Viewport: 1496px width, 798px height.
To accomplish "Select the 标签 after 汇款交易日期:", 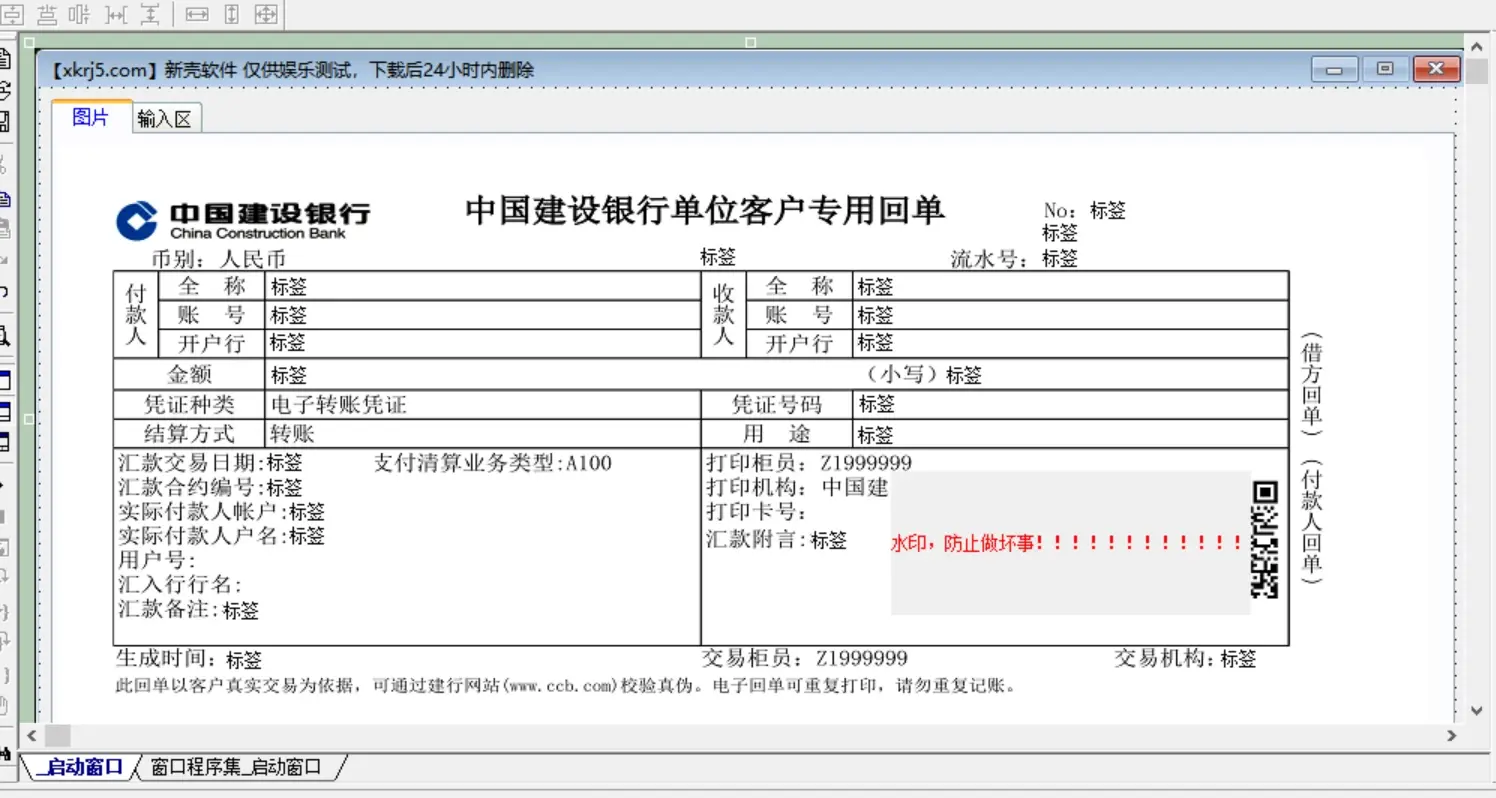I will [x=284, y=463].
